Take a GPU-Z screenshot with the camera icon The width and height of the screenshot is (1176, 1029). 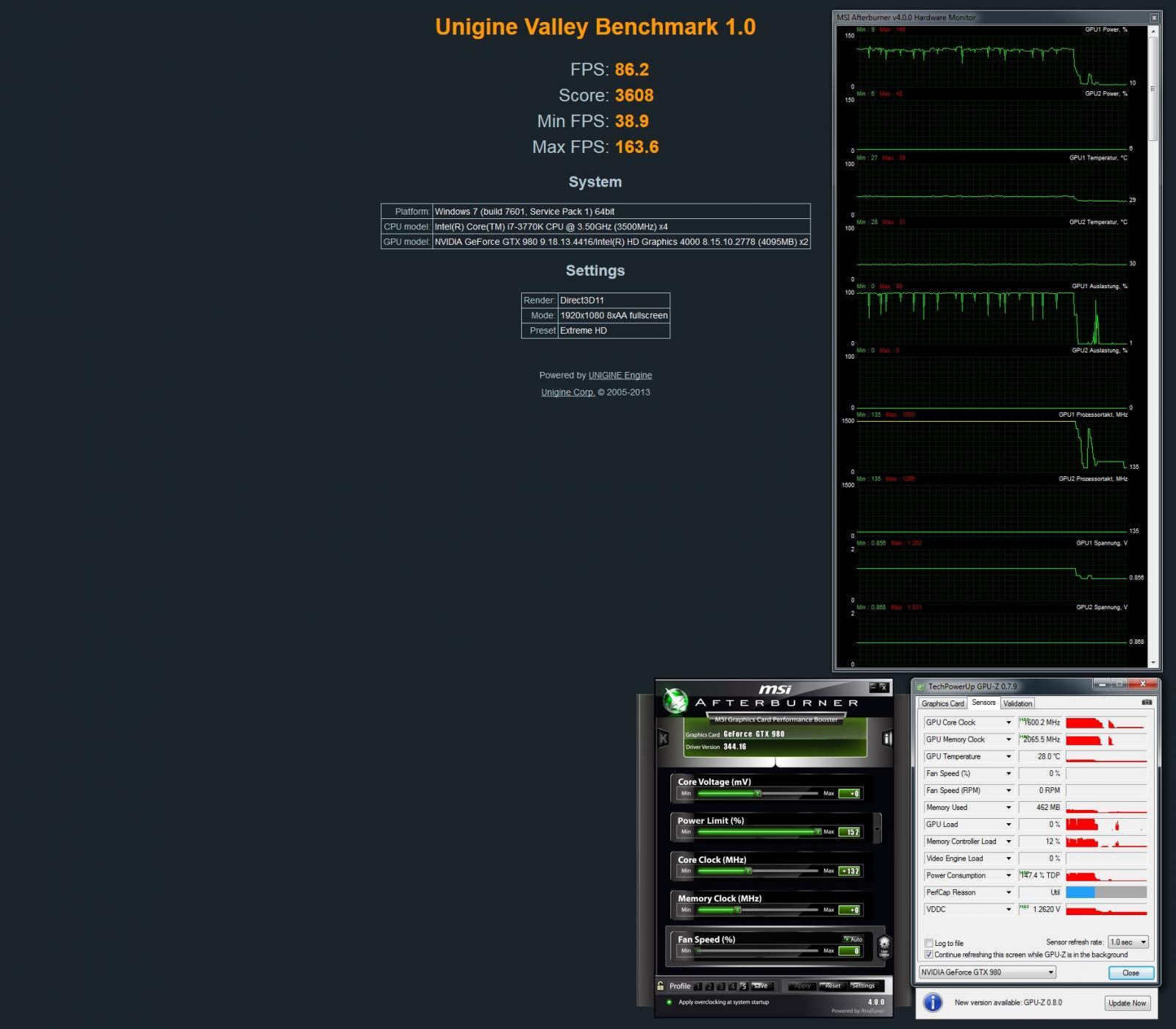tap(1147, 703)
